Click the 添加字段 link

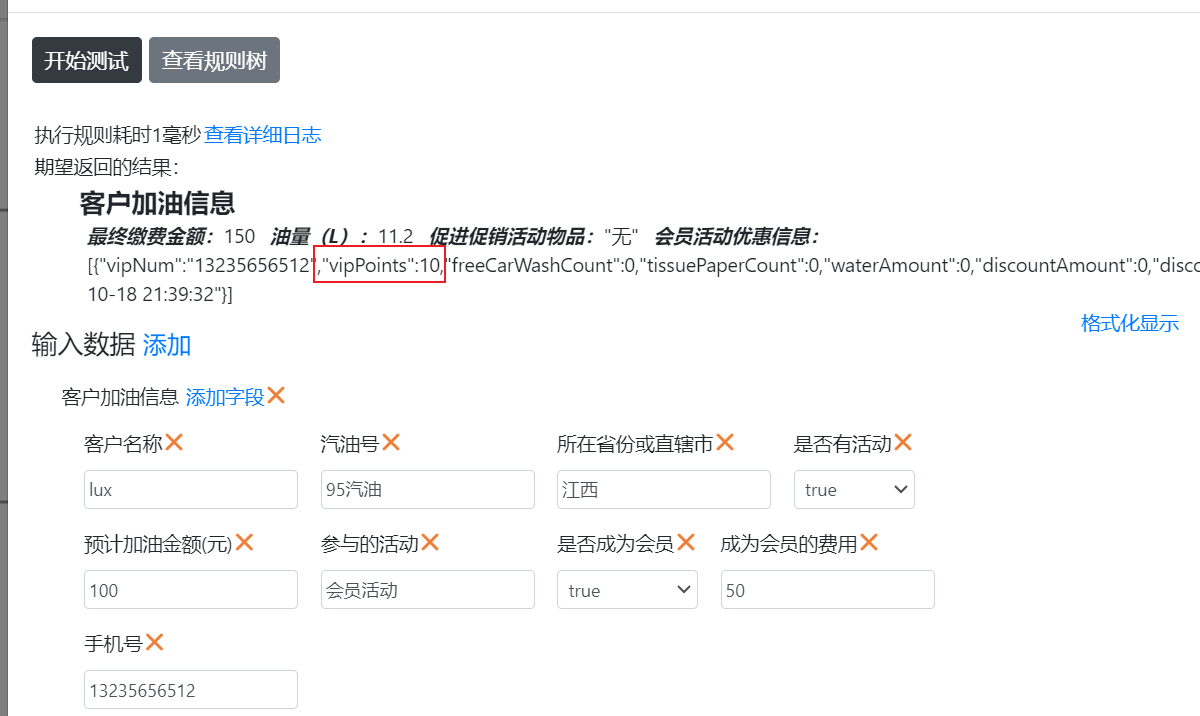[225, 397]
